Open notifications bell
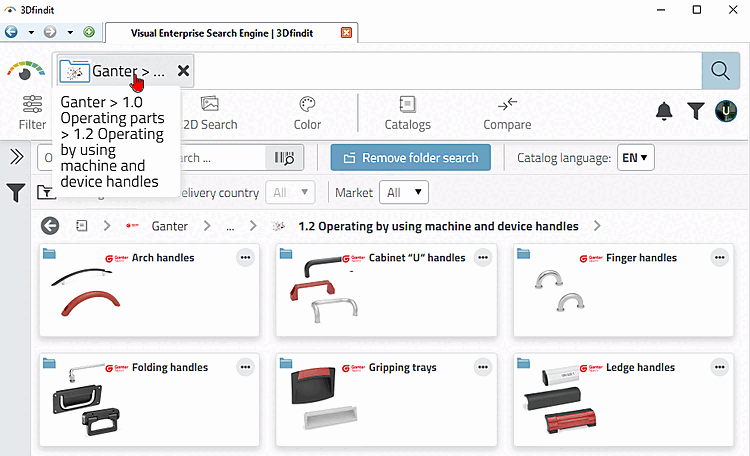750x456 pixels. (x=664, y=111)
